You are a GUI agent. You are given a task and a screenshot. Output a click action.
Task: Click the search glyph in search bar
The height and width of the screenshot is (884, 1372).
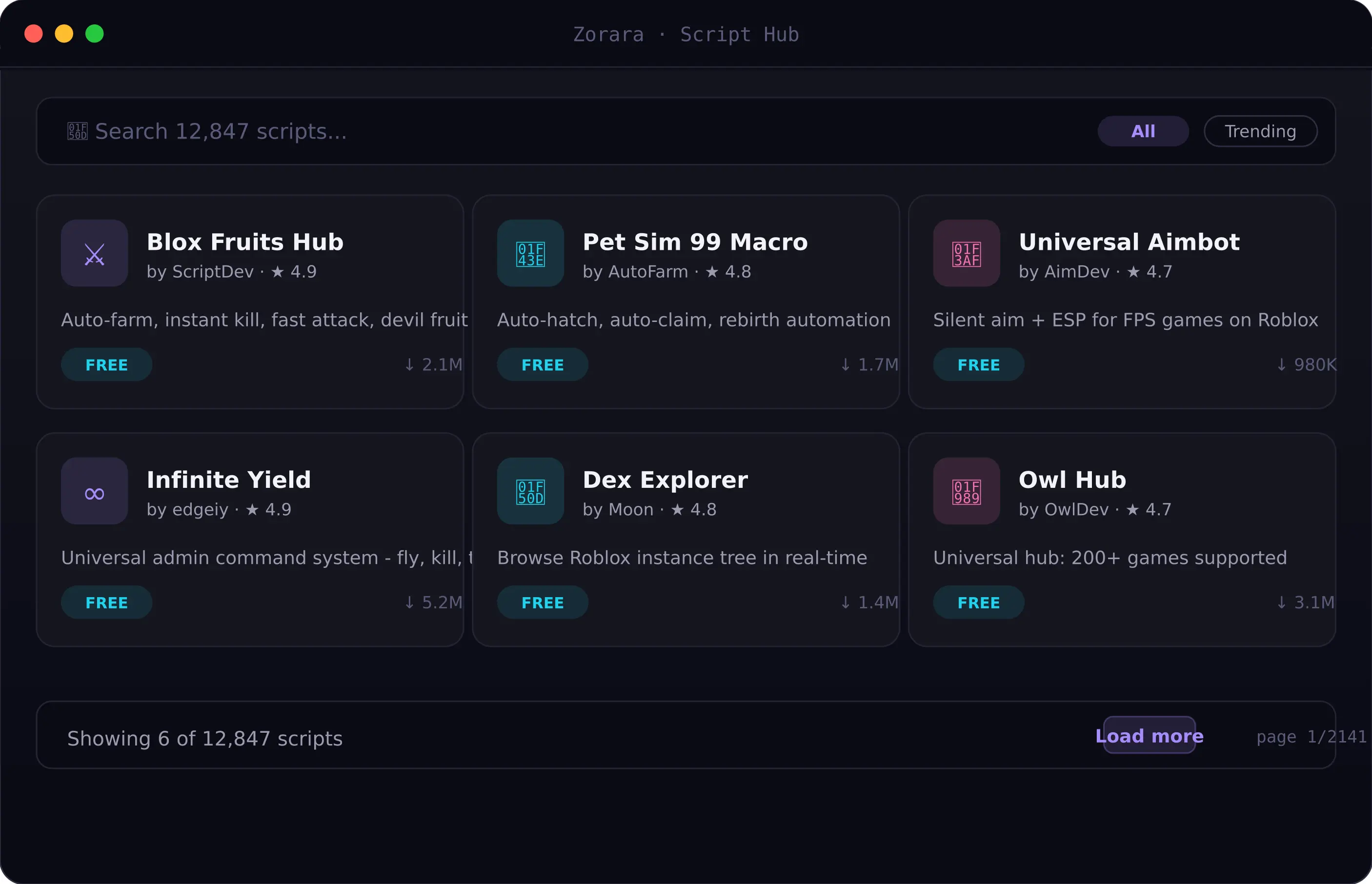[x=78, y=131]
